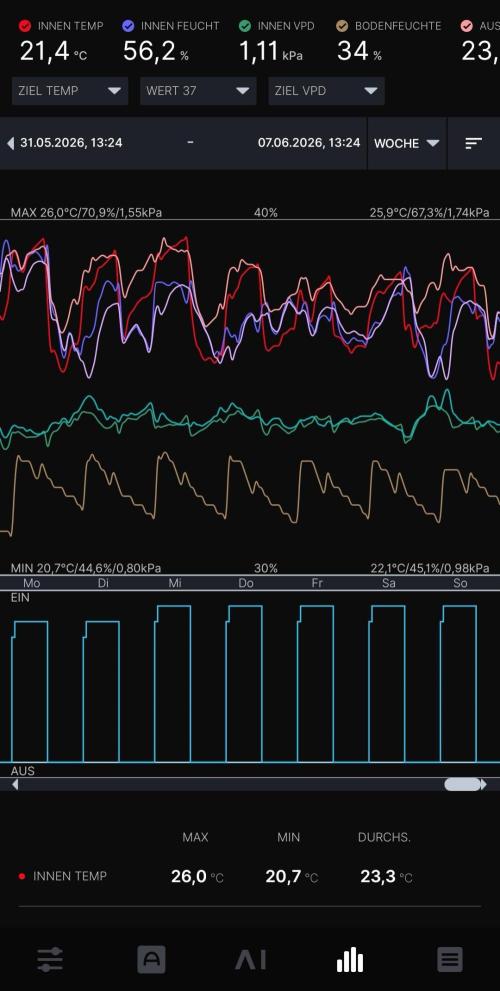Viewport: 500px width, 991px height.
Task: Open the ZIEL TEMP dropdown
Action: (70, 91)
